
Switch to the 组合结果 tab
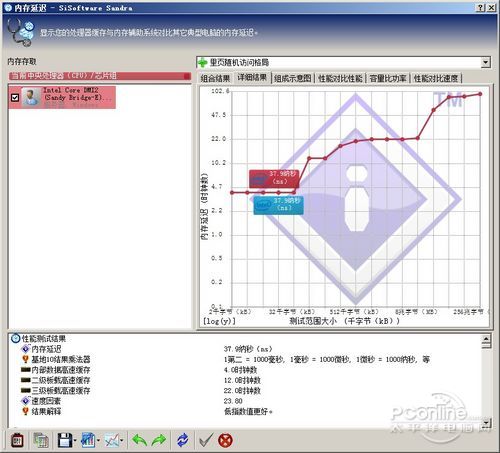coord(215,78)
